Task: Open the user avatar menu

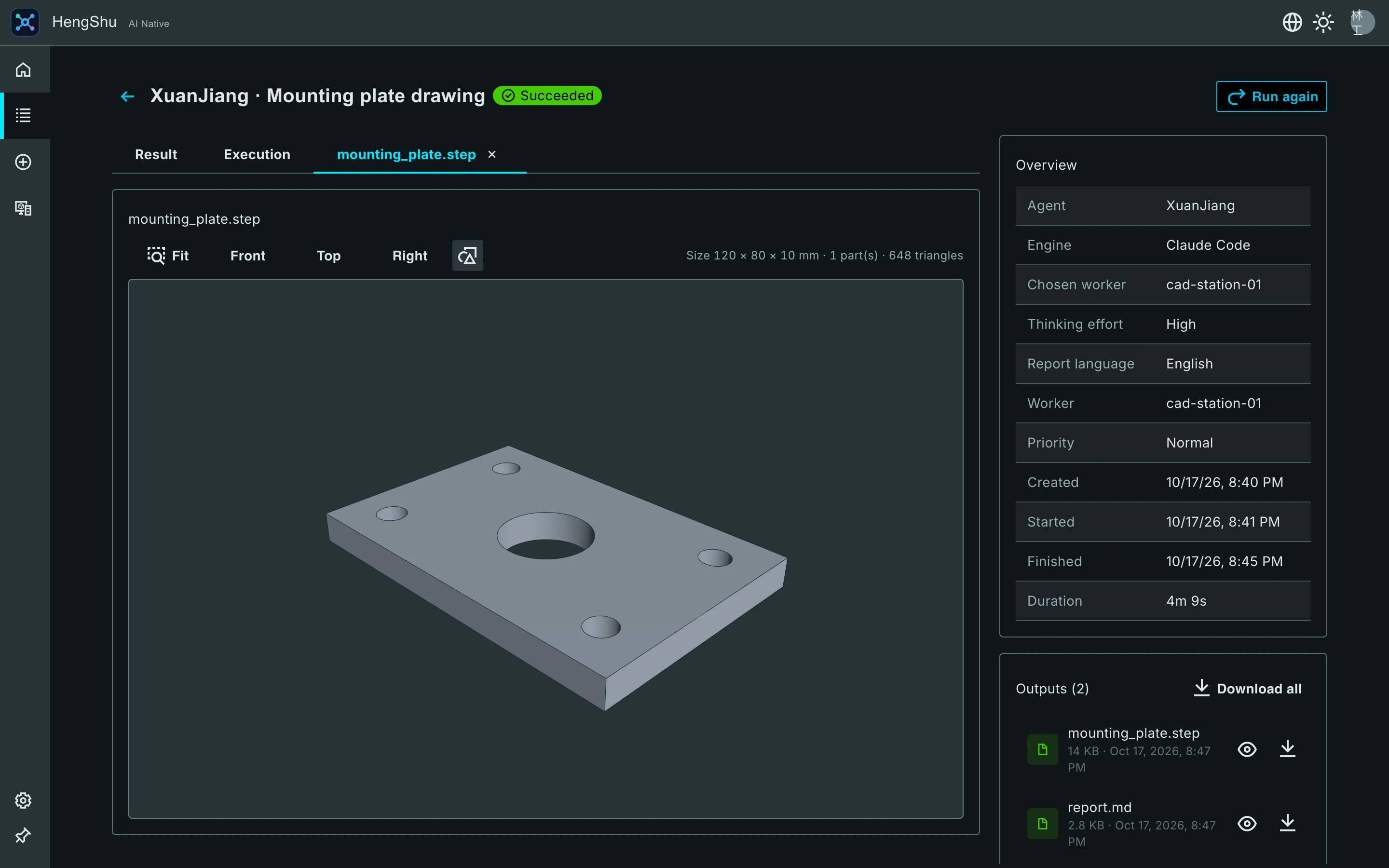Action: pyautogui.click(x=1362, y=22)
